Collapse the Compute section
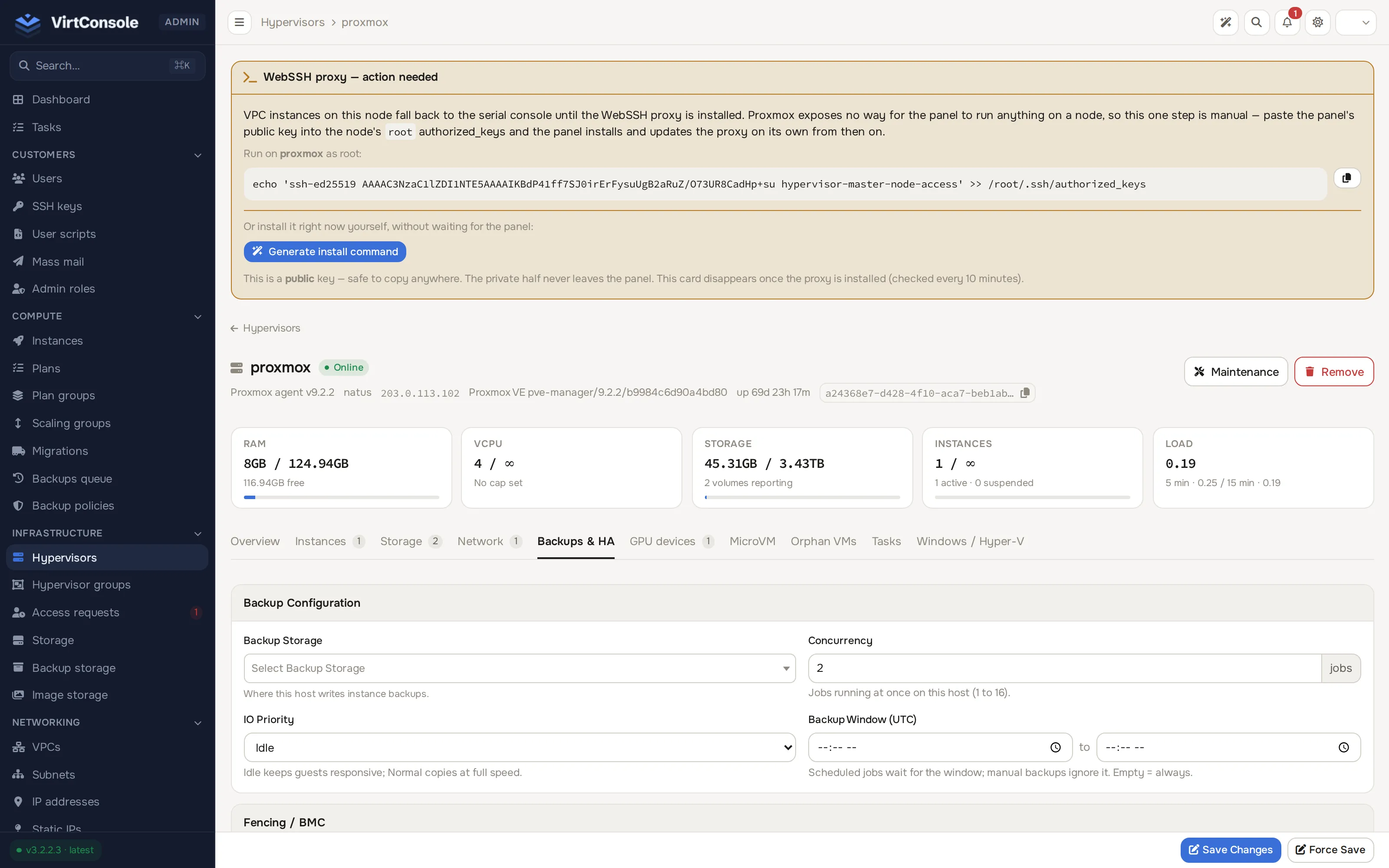 point(107,316)
